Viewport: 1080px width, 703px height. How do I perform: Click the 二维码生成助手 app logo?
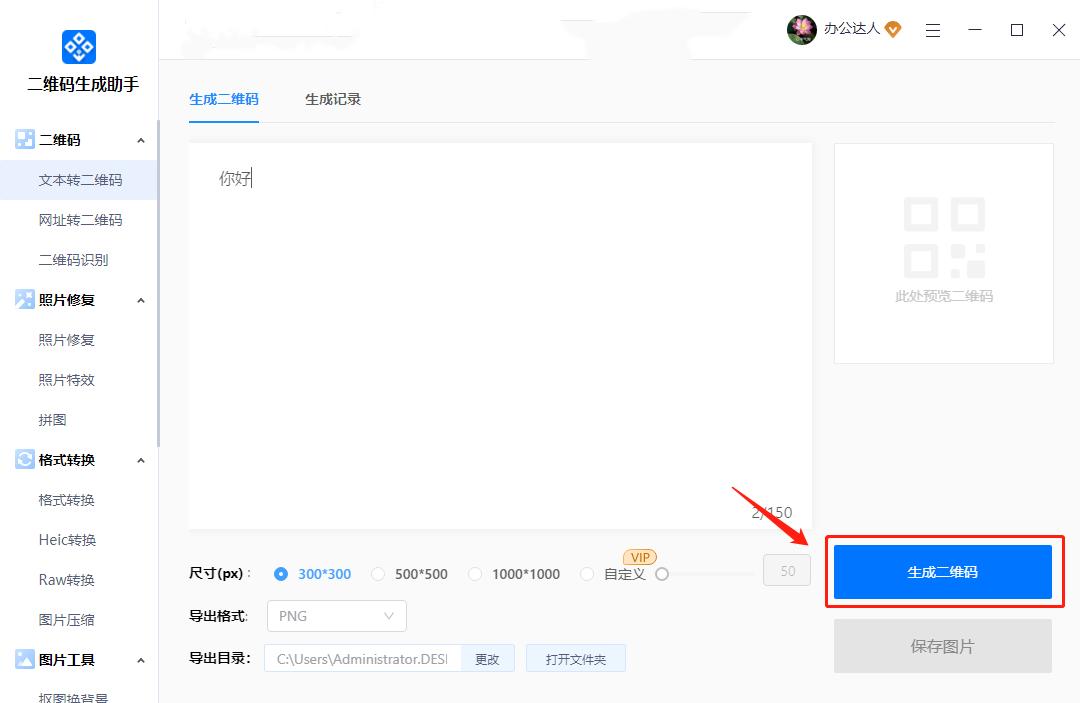click(x=78, y=46)
